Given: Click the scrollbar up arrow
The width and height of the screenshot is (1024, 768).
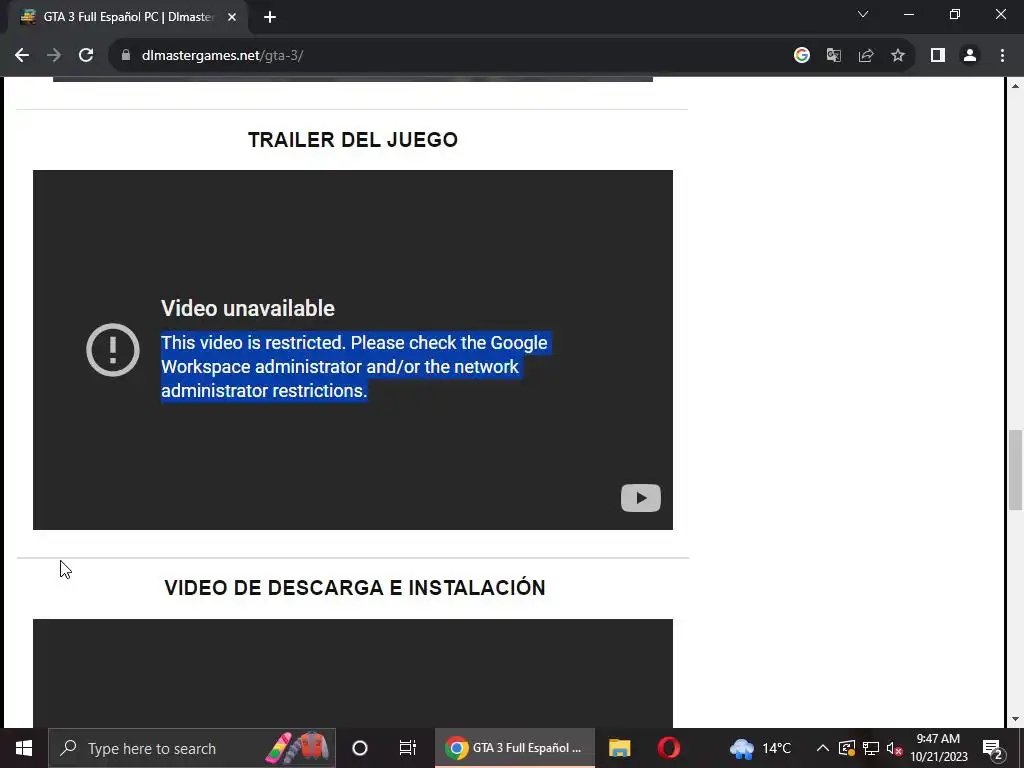Looking at the screenshot, I should [x=1015, y=86].
